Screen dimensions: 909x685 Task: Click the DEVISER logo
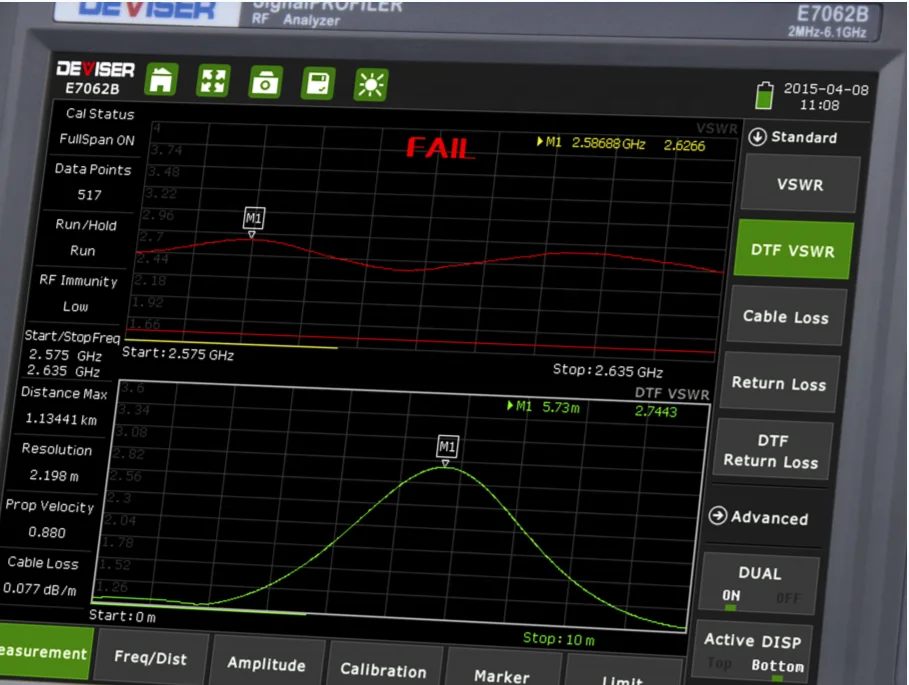click(x=97, y=70)
